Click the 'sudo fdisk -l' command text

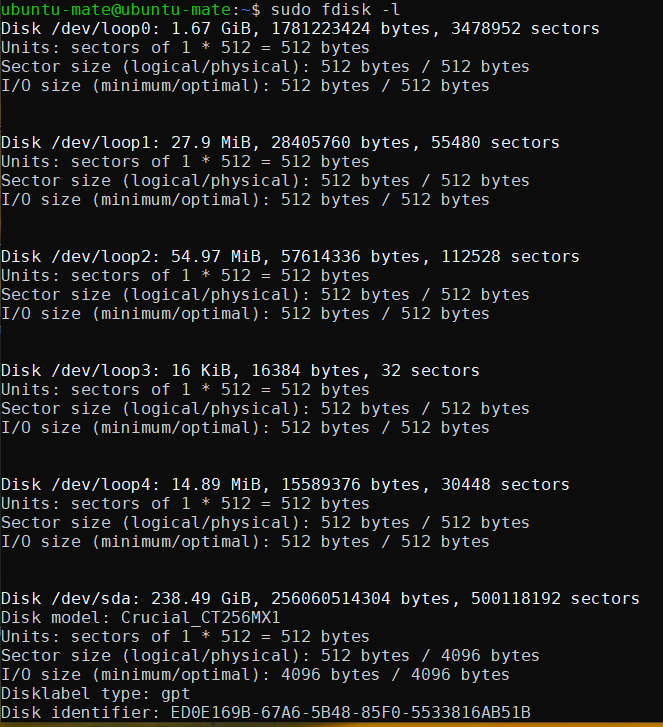pos(336,10)
